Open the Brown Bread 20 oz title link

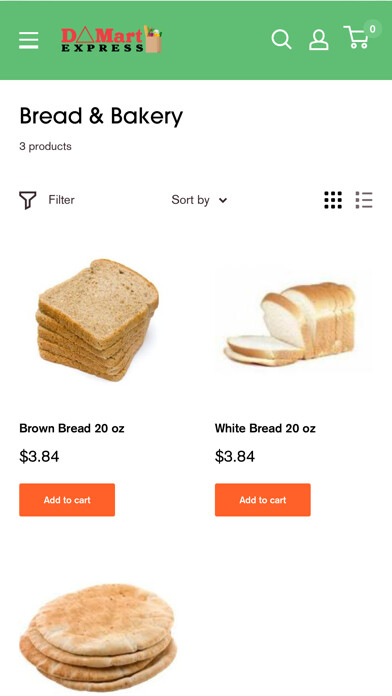(72, 428)
